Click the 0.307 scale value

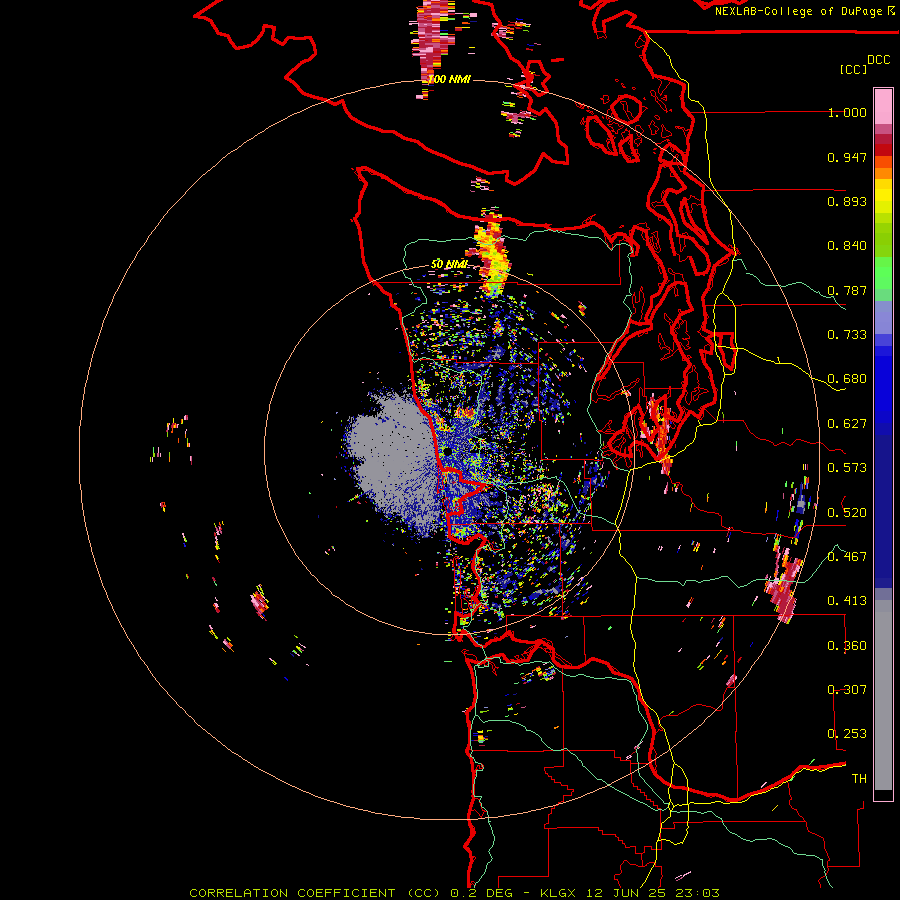[x=847, y=689]
